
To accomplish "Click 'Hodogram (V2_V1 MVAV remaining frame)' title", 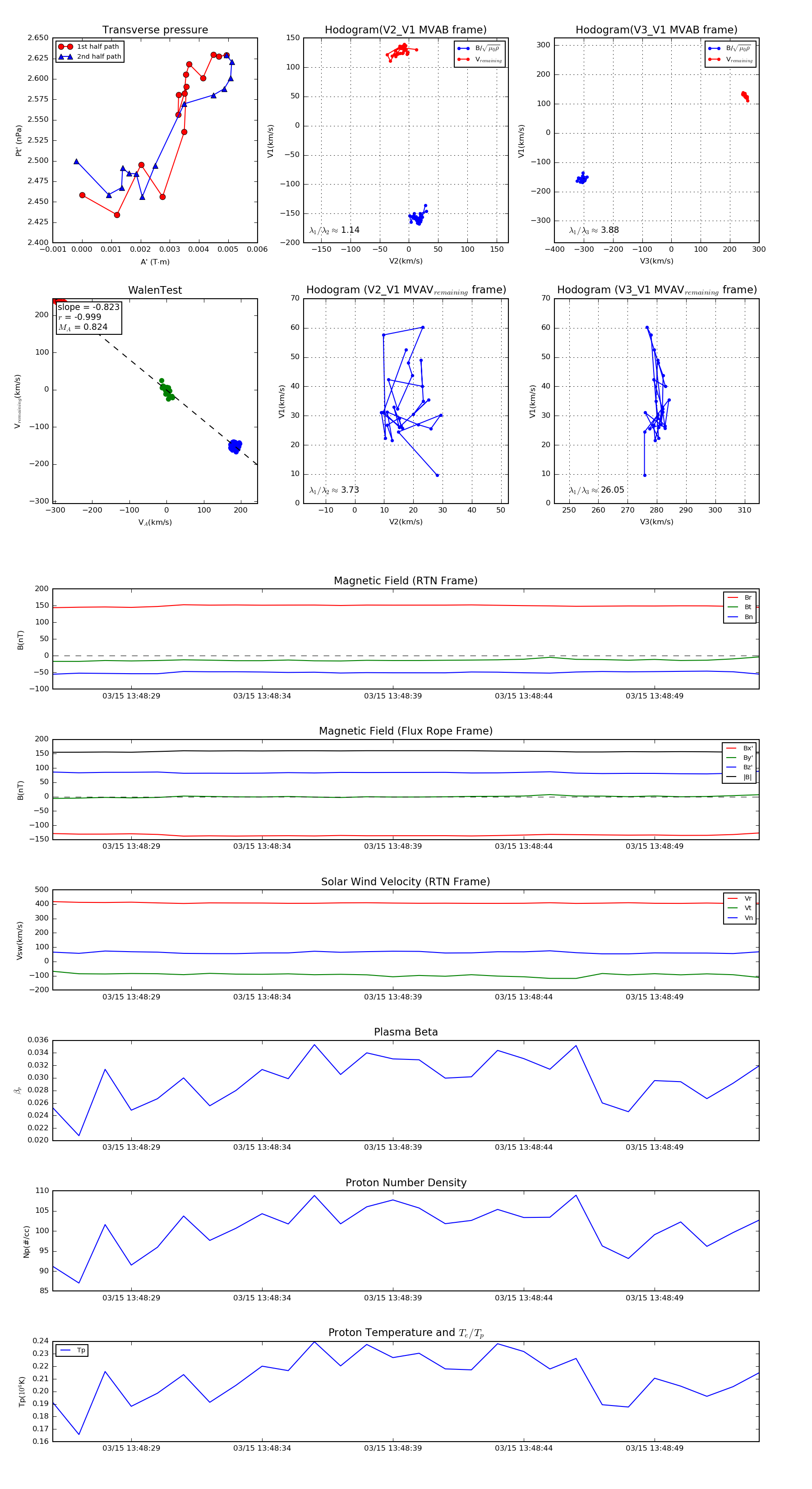I will tap(406, 290).
